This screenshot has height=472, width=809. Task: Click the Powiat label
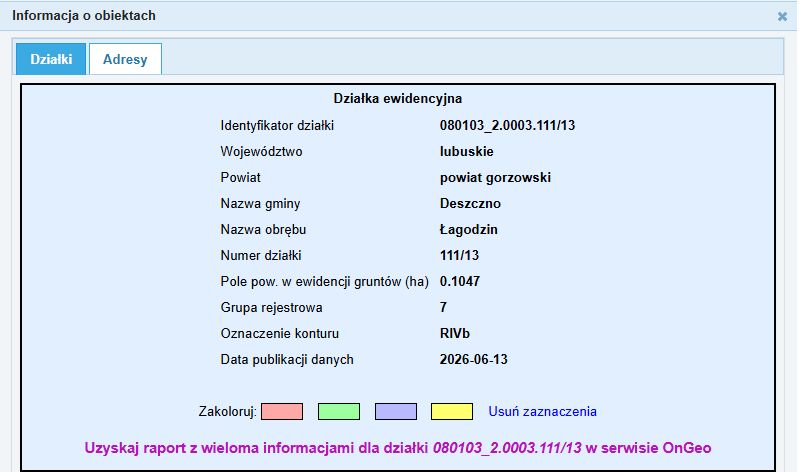240,177
